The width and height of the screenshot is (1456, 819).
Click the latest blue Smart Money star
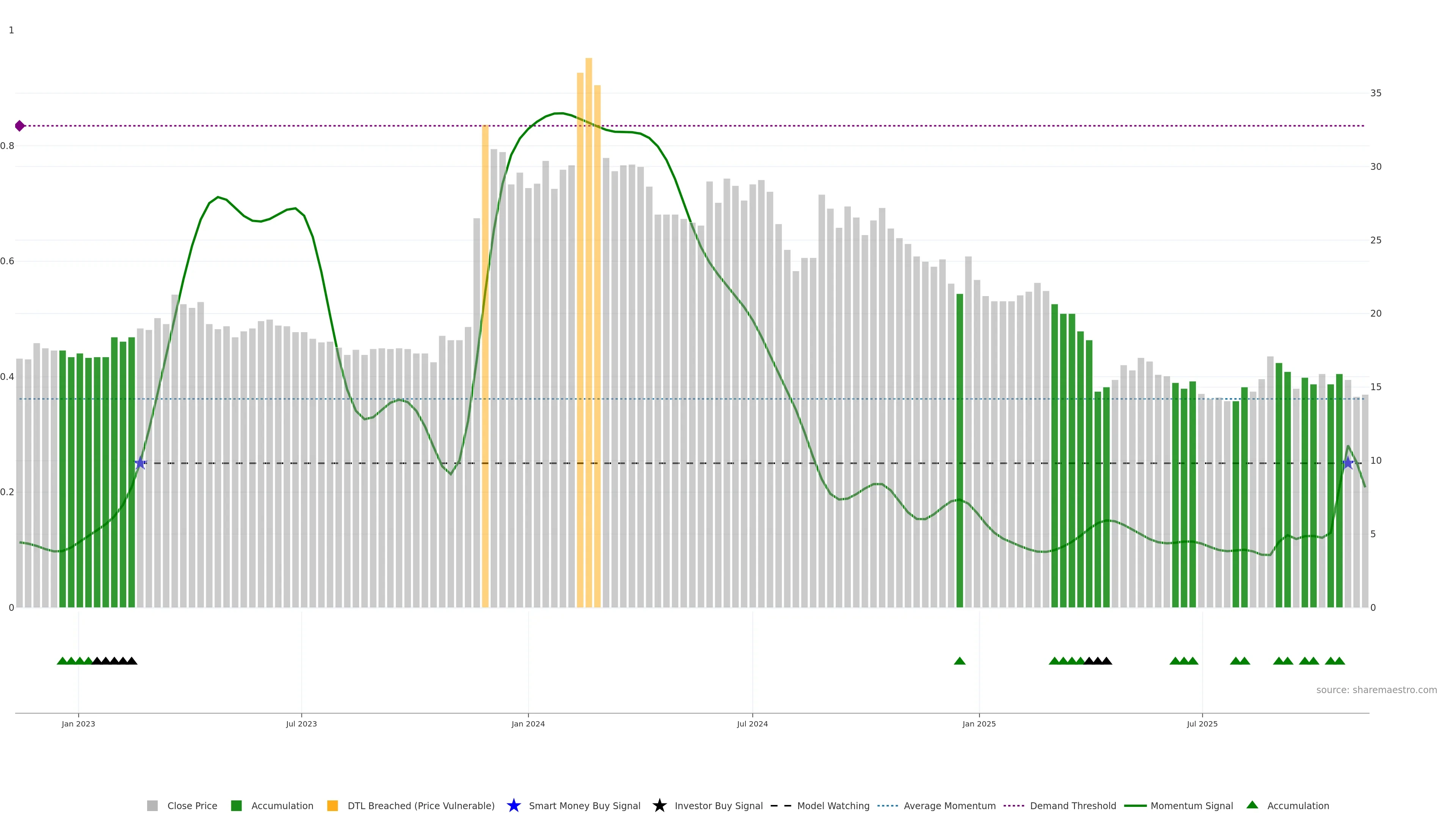[x=1348, y=463]
